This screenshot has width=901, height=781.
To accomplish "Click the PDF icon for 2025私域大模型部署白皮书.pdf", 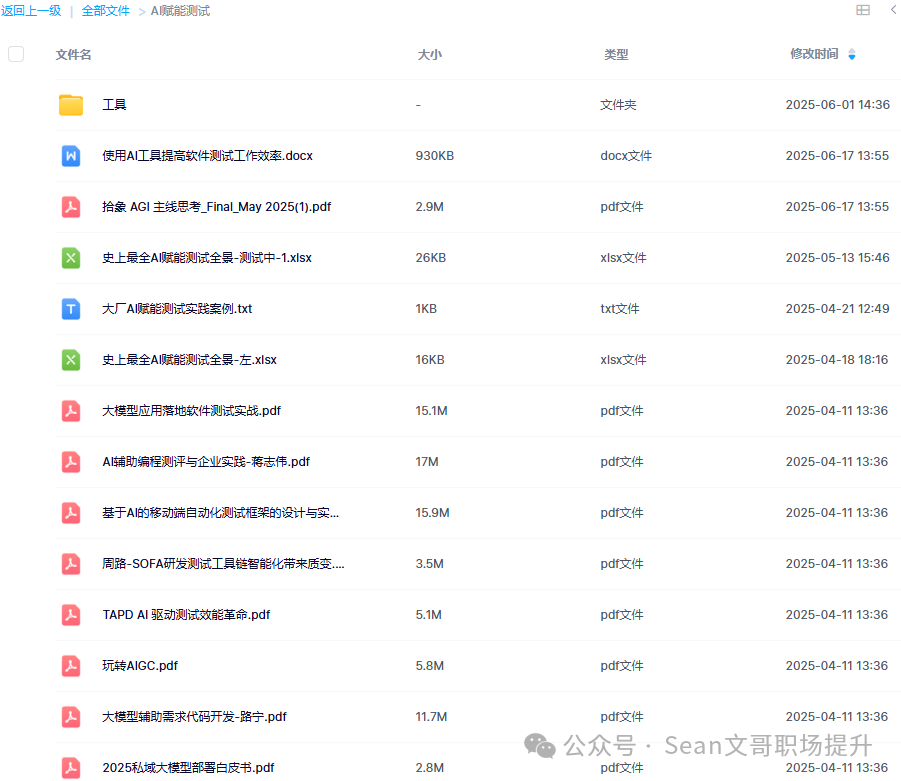I will tap(71, 768).
